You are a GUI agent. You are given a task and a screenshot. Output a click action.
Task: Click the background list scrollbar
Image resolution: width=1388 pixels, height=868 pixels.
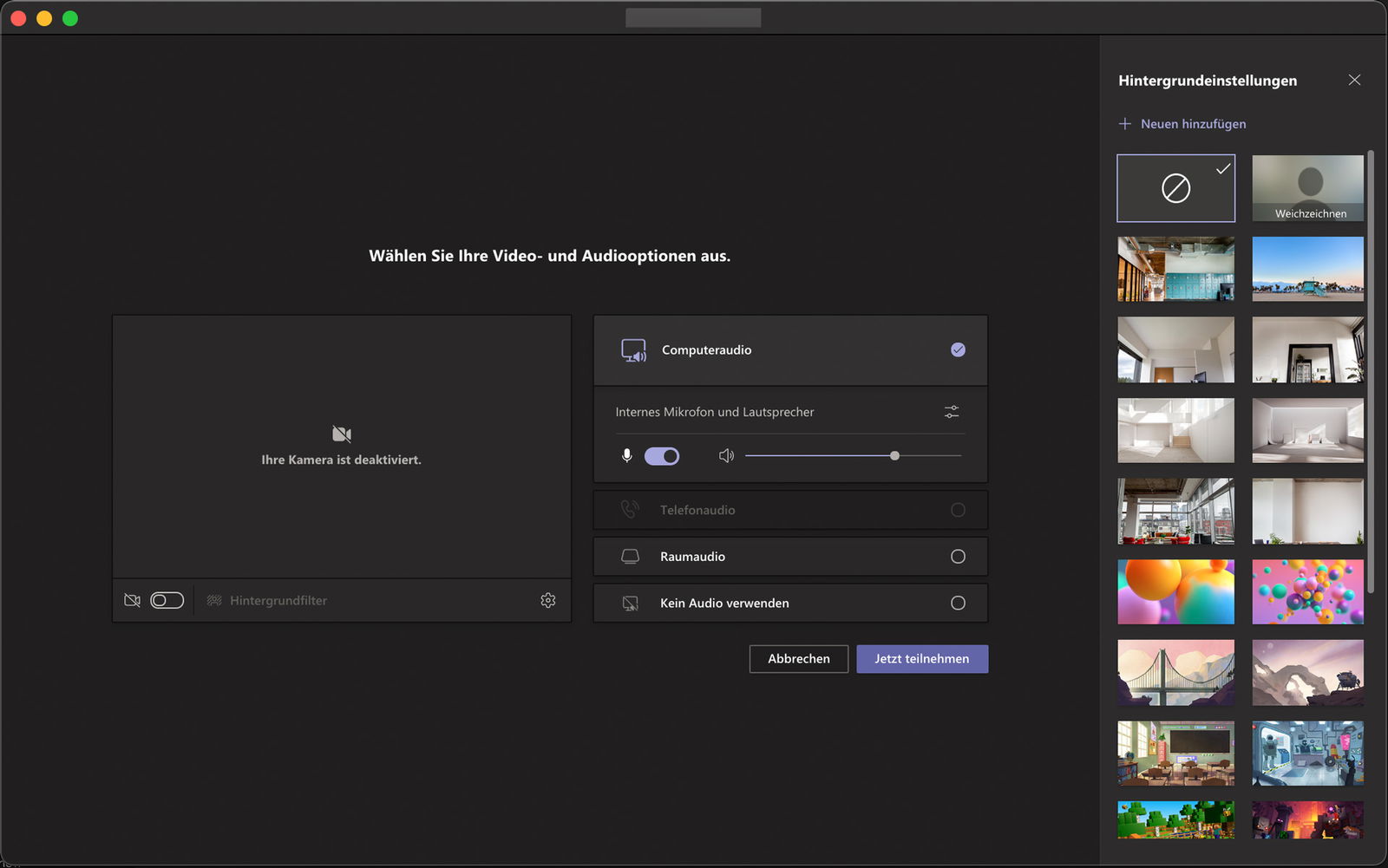pos(1371,373)
